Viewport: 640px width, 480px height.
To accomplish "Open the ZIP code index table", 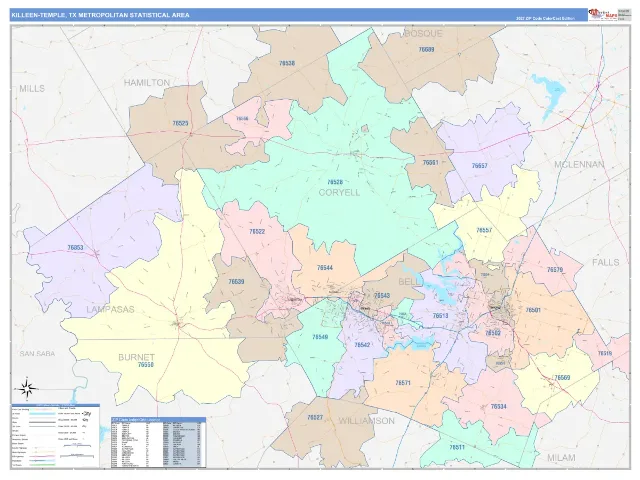I will 158,442.
